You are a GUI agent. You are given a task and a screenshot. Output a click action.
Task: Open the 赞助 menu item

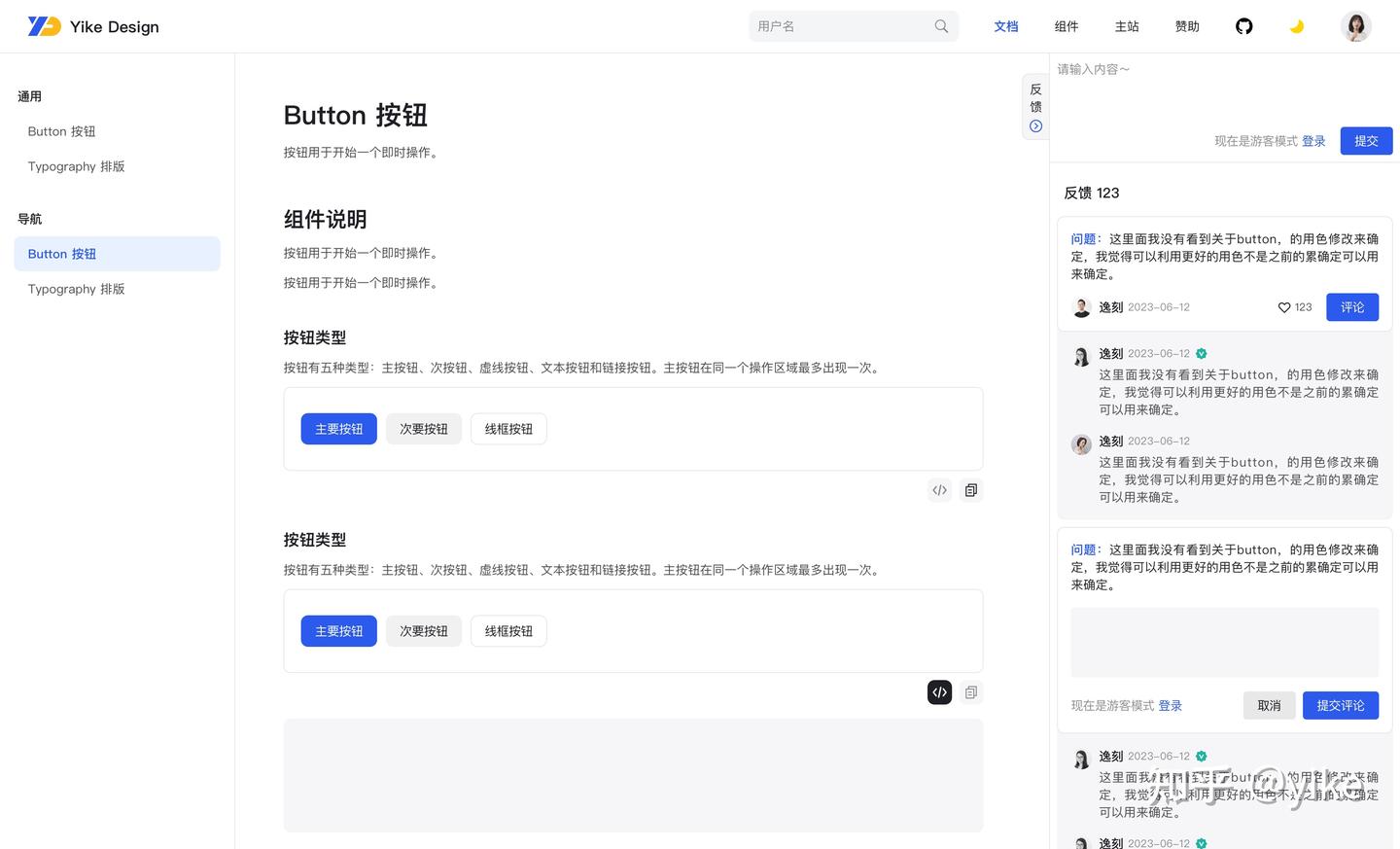point(1186,26)
